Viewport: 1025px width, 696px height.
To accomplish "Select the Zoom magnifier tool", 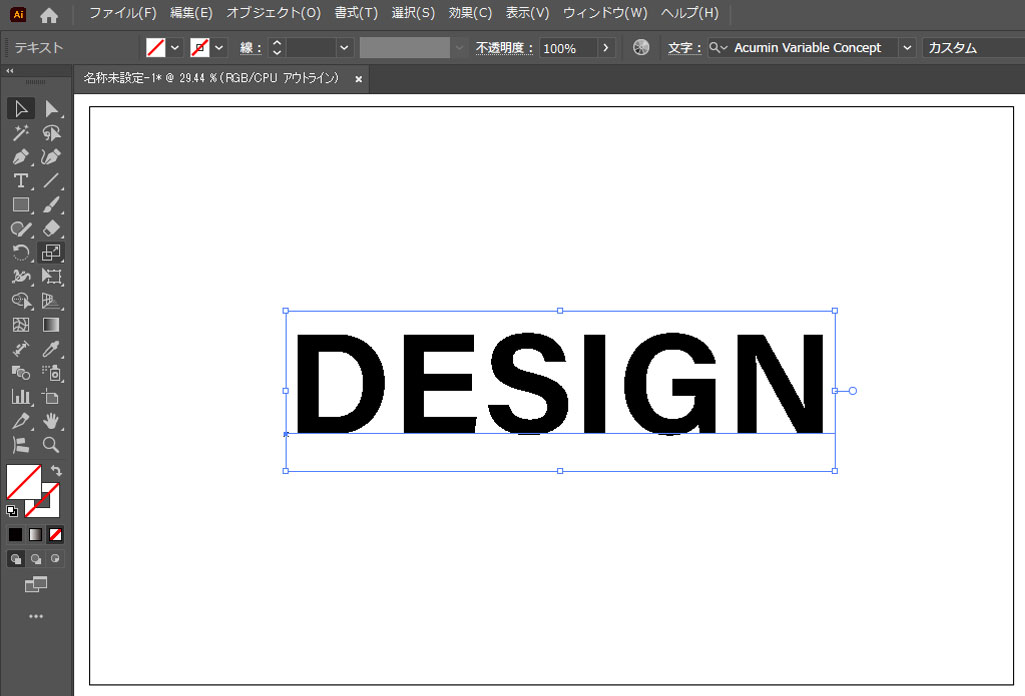I will click(x=52, y=445).
